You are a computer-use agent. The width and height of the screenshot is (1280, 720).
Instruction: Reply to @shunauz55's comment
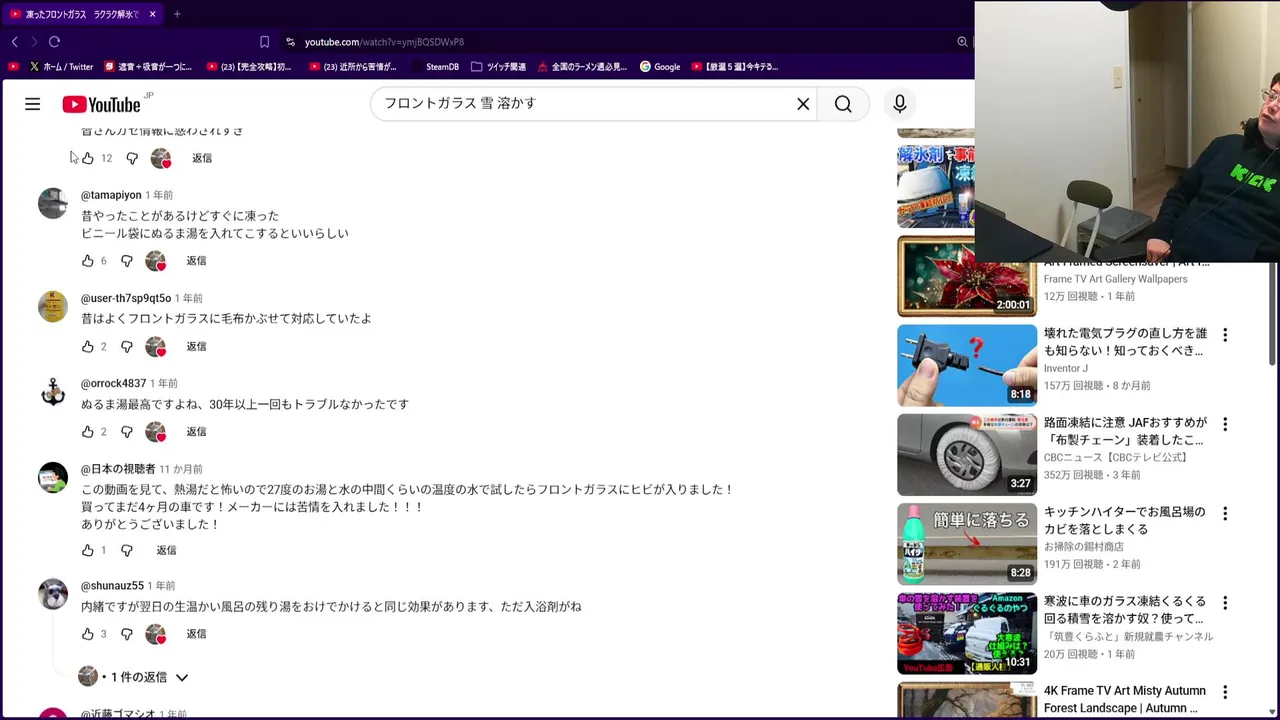[196, 634]
